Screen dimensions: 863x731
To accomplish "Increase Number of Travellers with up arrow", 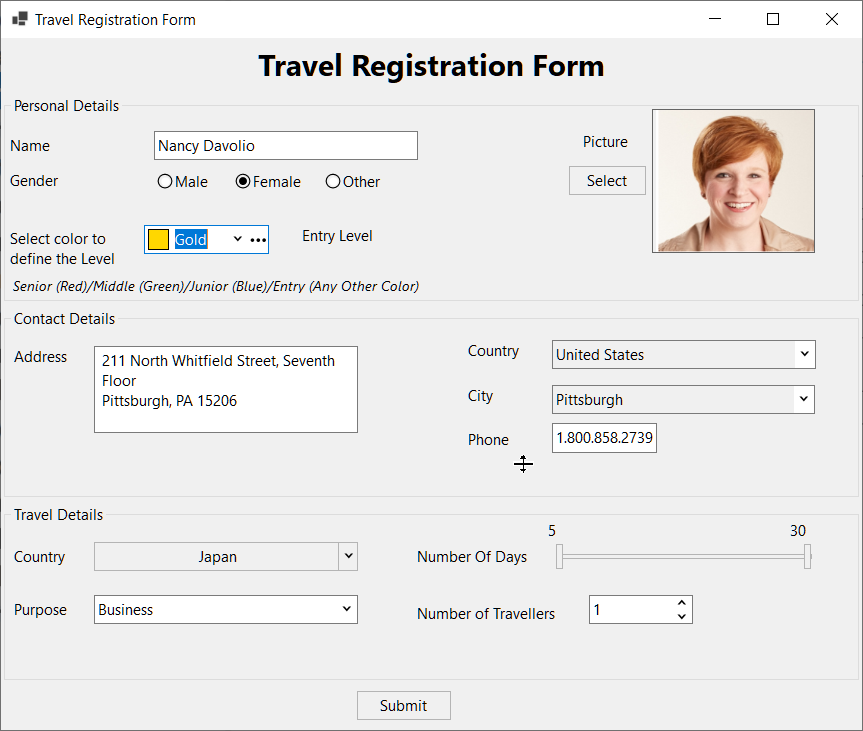I will pos(681,603).
